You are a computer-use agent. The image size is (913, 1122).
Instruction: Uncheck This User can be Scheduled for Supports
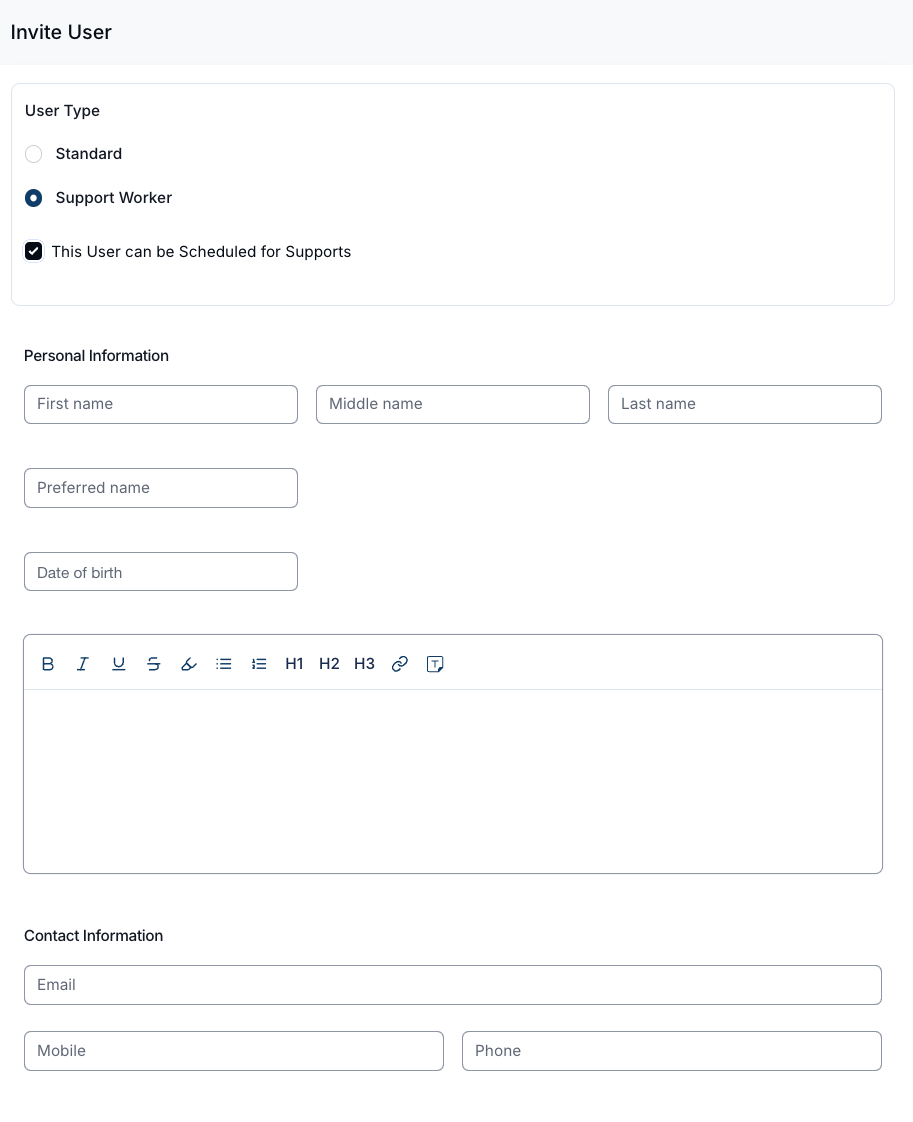[34, 251]
